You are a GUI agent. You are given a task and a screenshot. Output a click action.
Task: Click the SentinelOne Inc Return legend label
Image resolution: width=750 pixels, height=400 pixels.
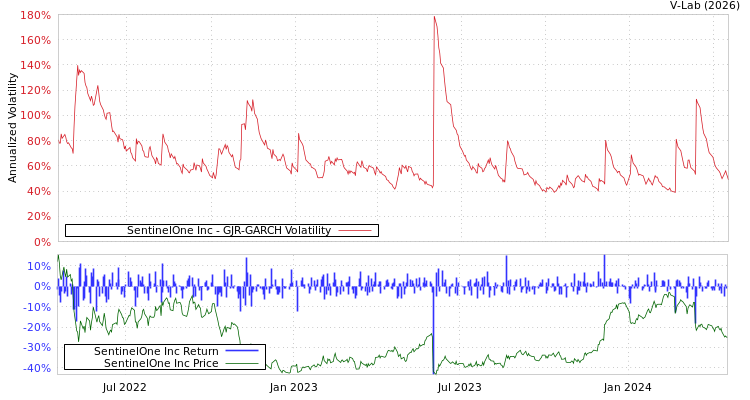[156, 351]
